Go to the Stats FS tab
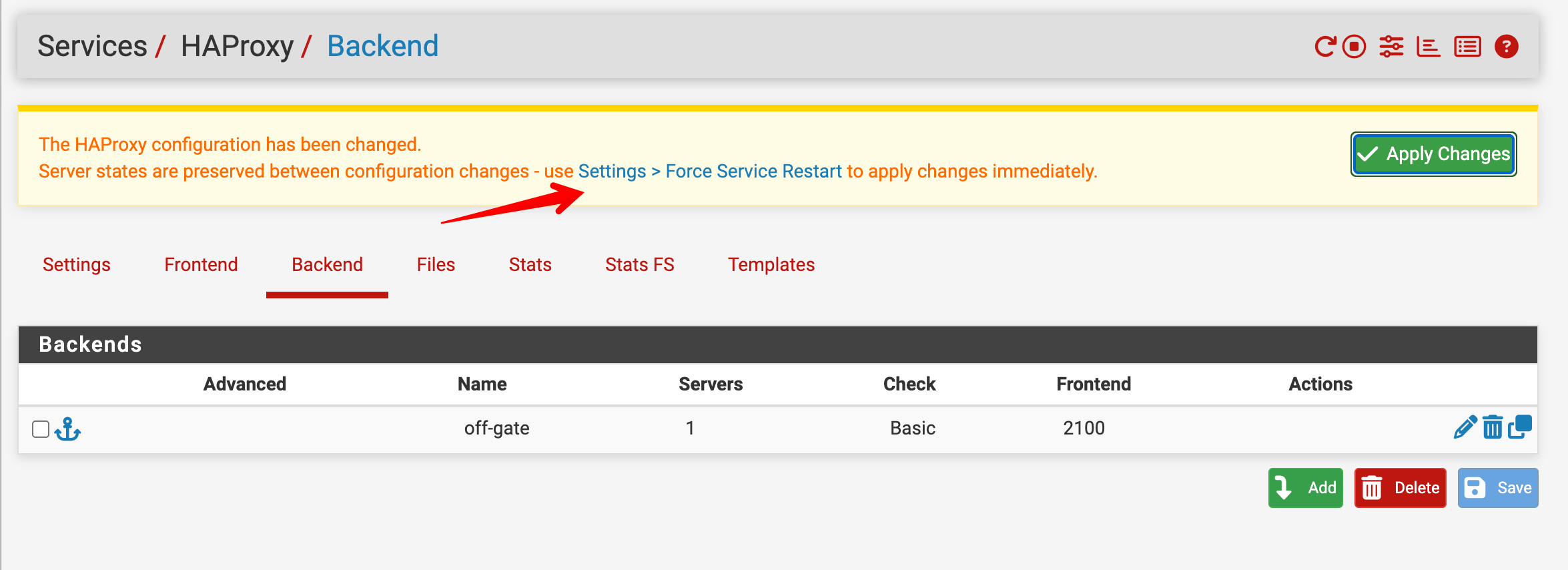 point(639,265)
